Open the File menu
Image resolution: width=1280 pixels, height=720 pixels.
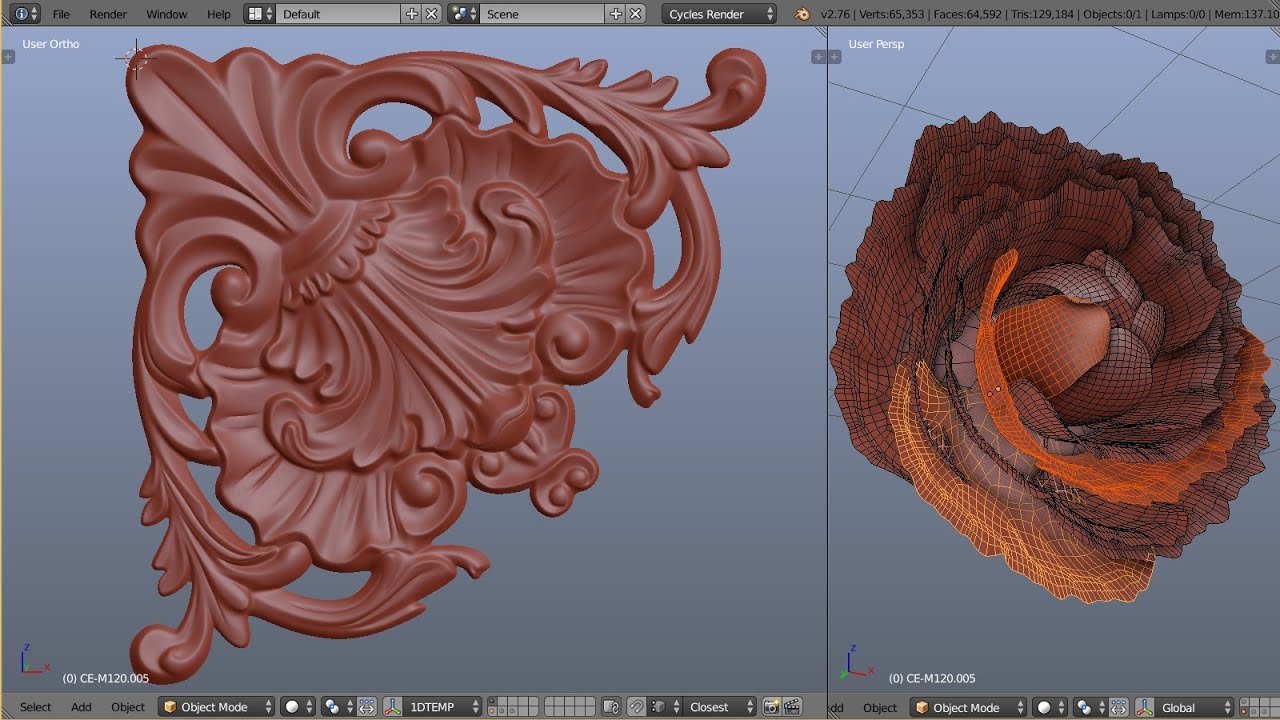(61, 14)
